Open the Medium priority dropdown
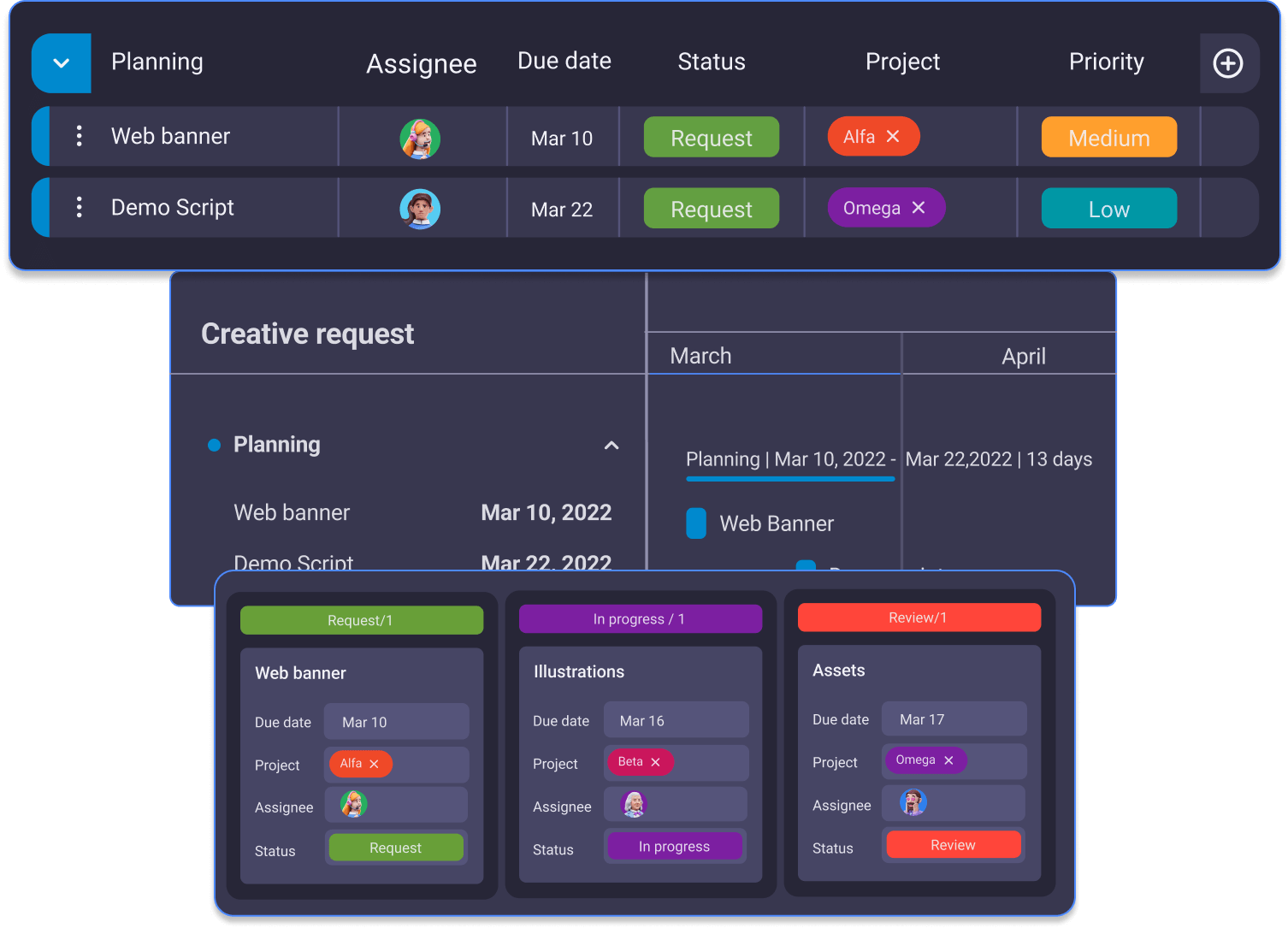Screen dimensions: 1288x928 click(x=1108, y=138)
